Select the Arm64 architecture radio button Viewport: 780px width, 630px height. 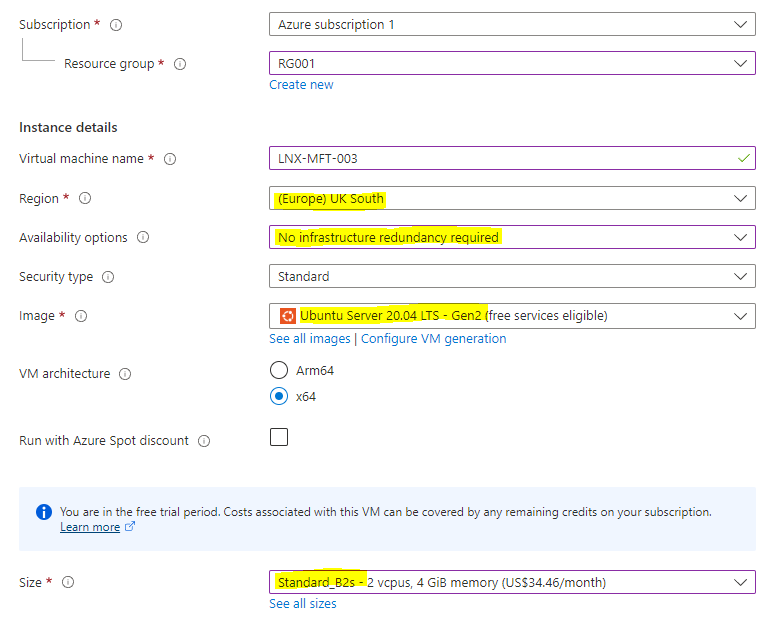tap(279, 370)
